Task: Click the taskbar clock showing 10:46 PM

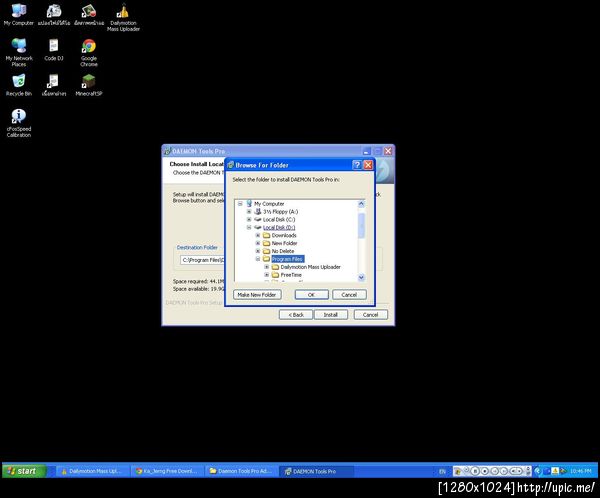Action: point(580,471)
